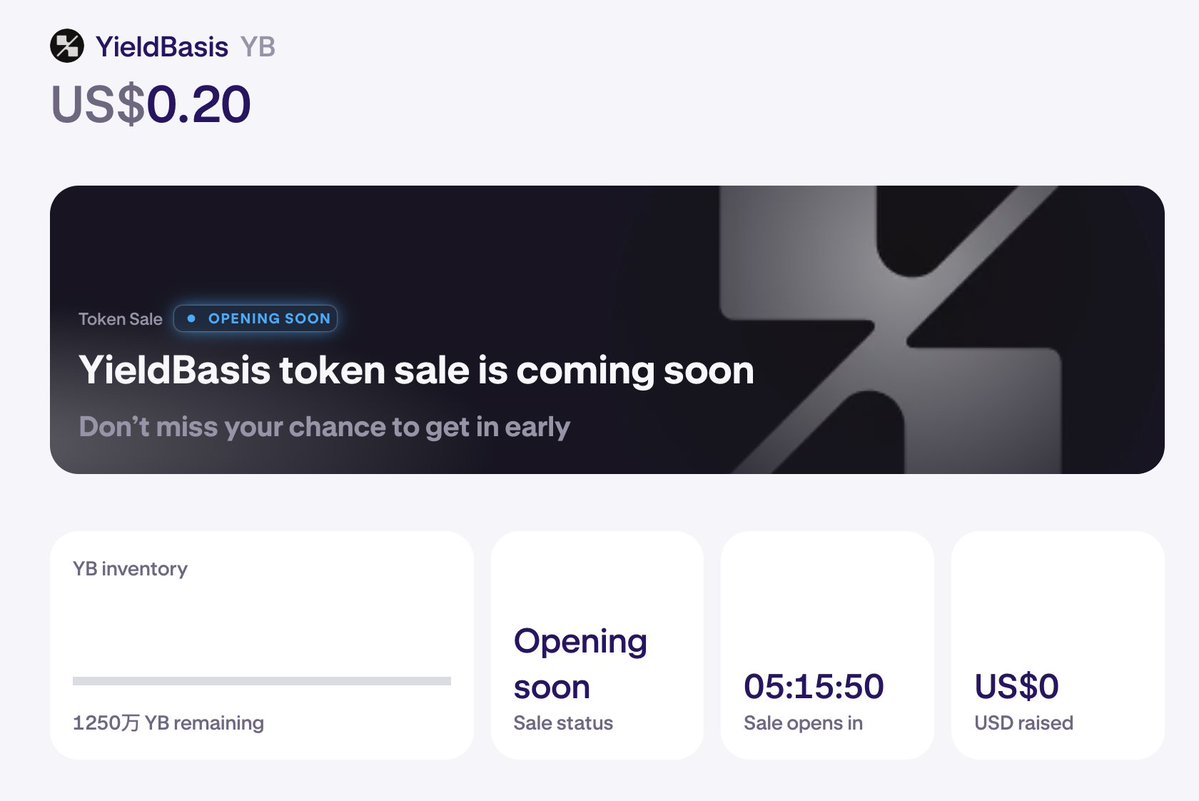
Task: Click the US$0 raised amount
Action: coord(1016,686)
